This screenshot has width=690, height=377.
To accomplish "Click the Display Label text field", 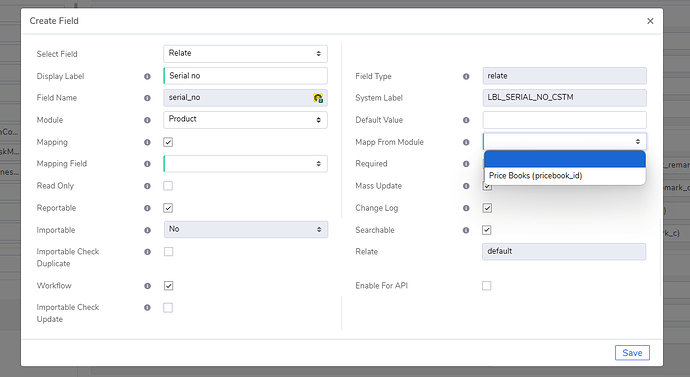I will pos(245,76).
